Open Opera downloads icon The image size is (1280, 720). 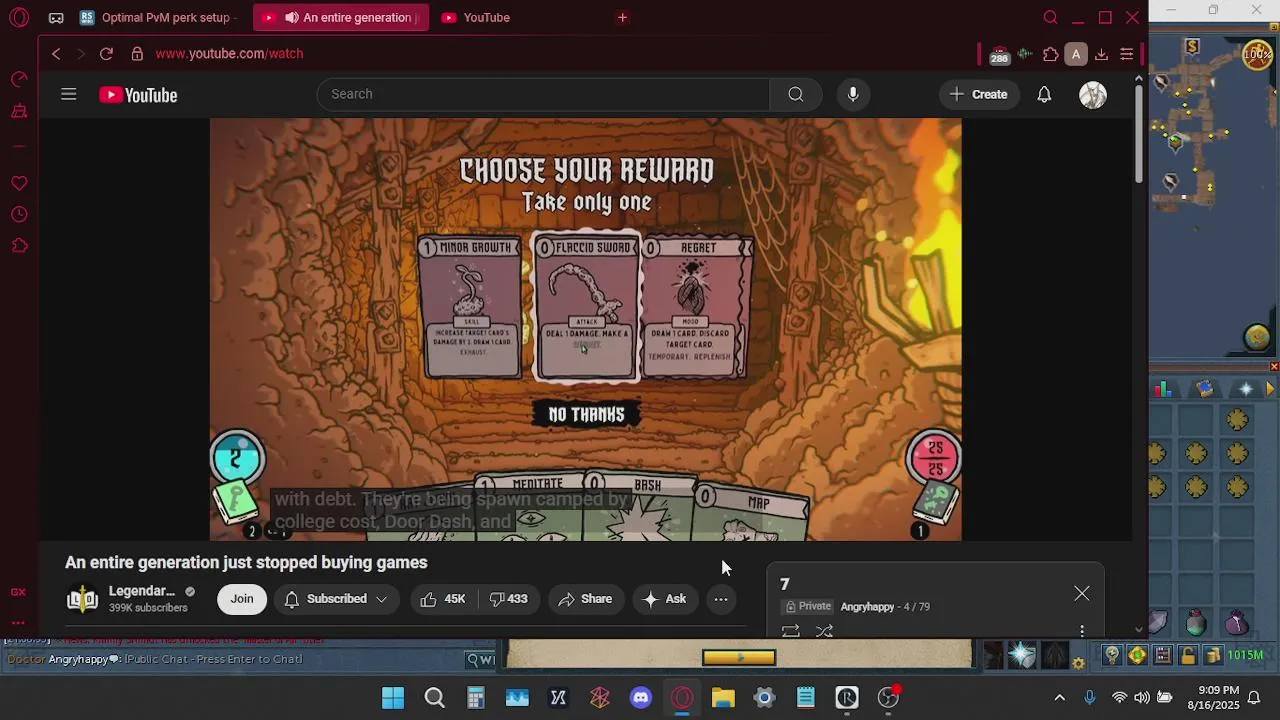tap(1101, 54)
